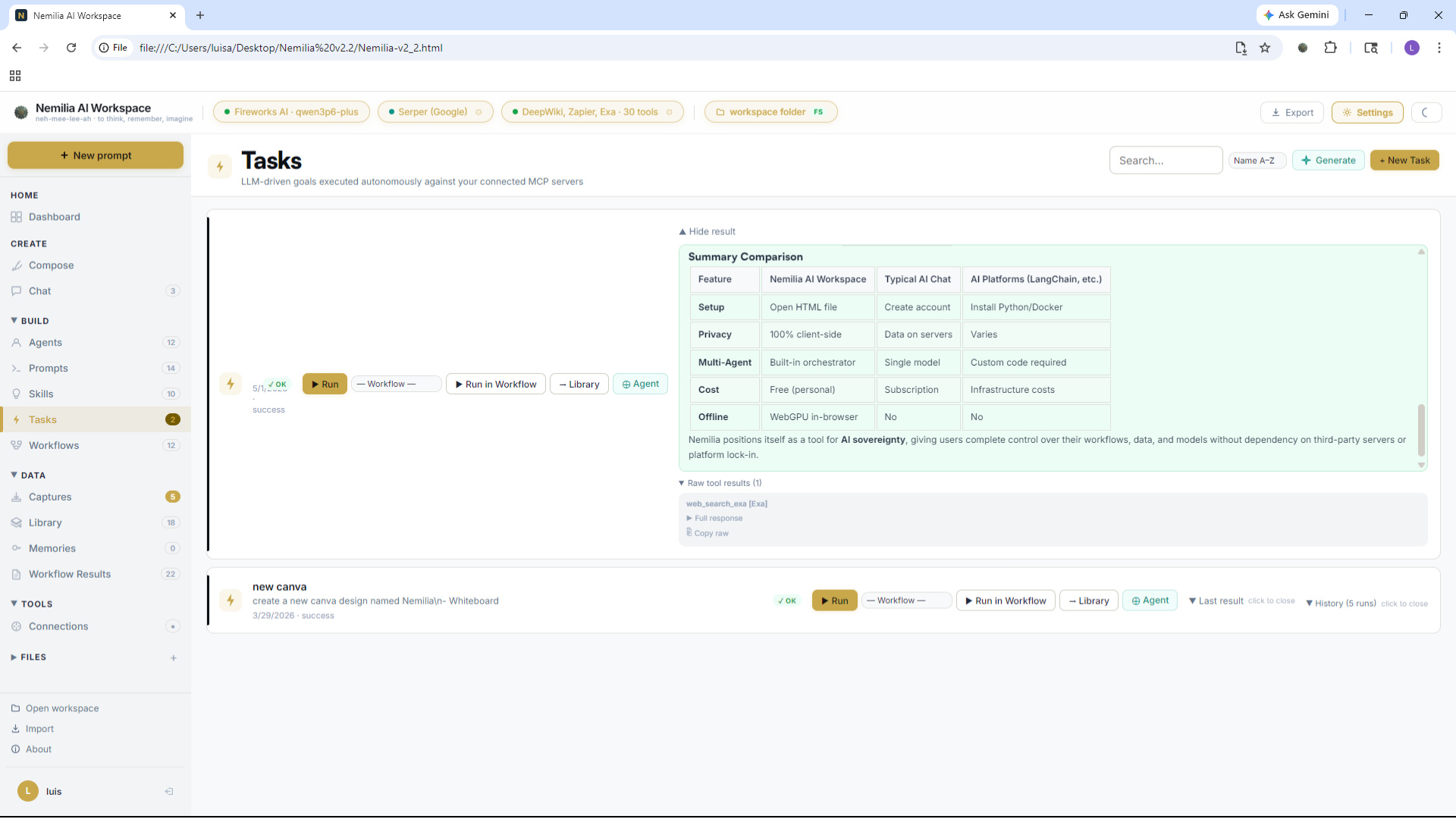The image size is (1456, 819).
Task: Click Run in Workflow on the first task
Action: pyautogui.click(x=496, y=384)
